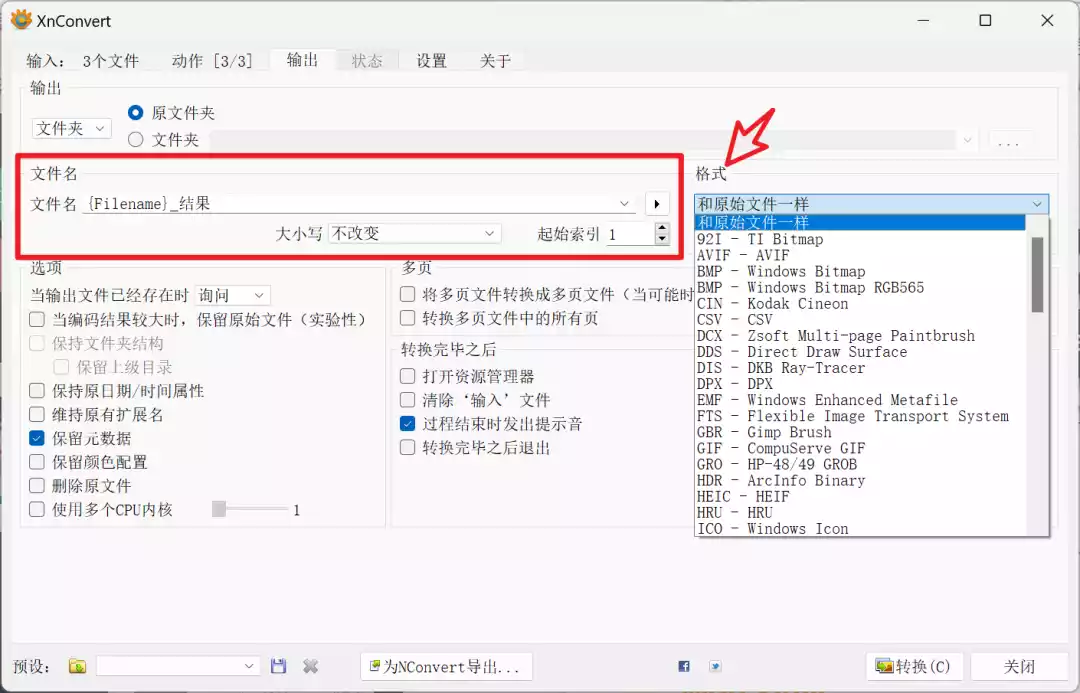Select EMF - Windows Enhanced Metafile format
1080x693 pixels.
[860, 400]
